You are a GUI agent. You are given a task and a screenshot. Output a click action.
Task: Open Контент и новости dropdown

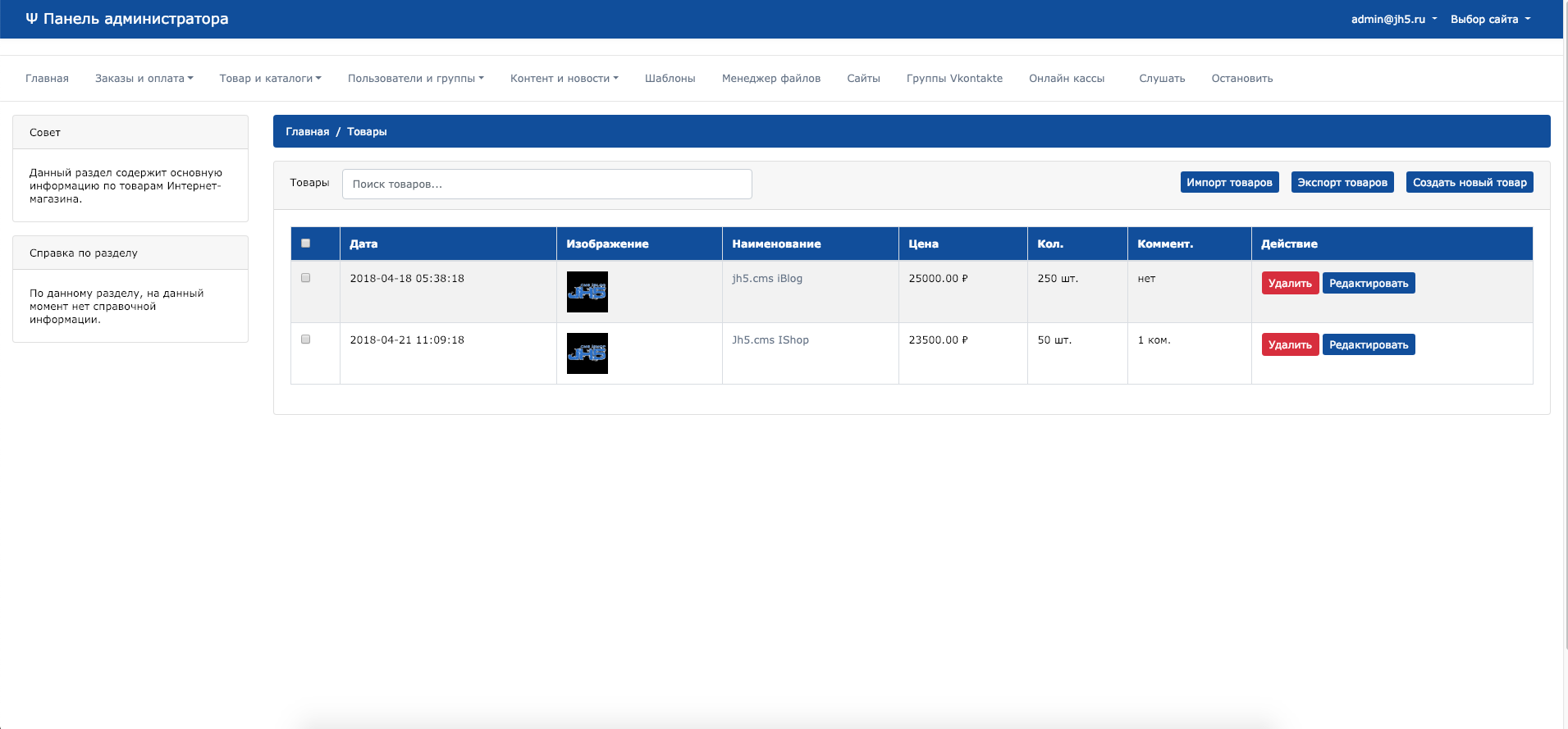pyautogui.click(x=565, y=79)
